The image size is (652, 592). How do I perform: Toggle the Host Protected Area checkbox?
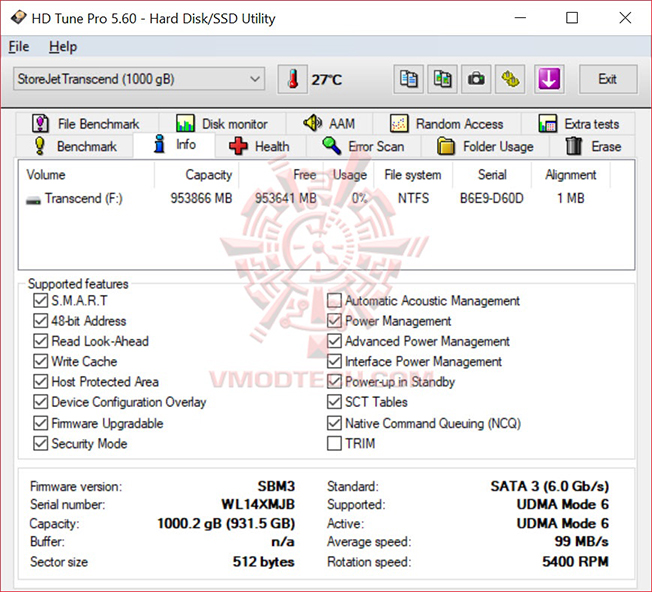(x=40, y=382)
